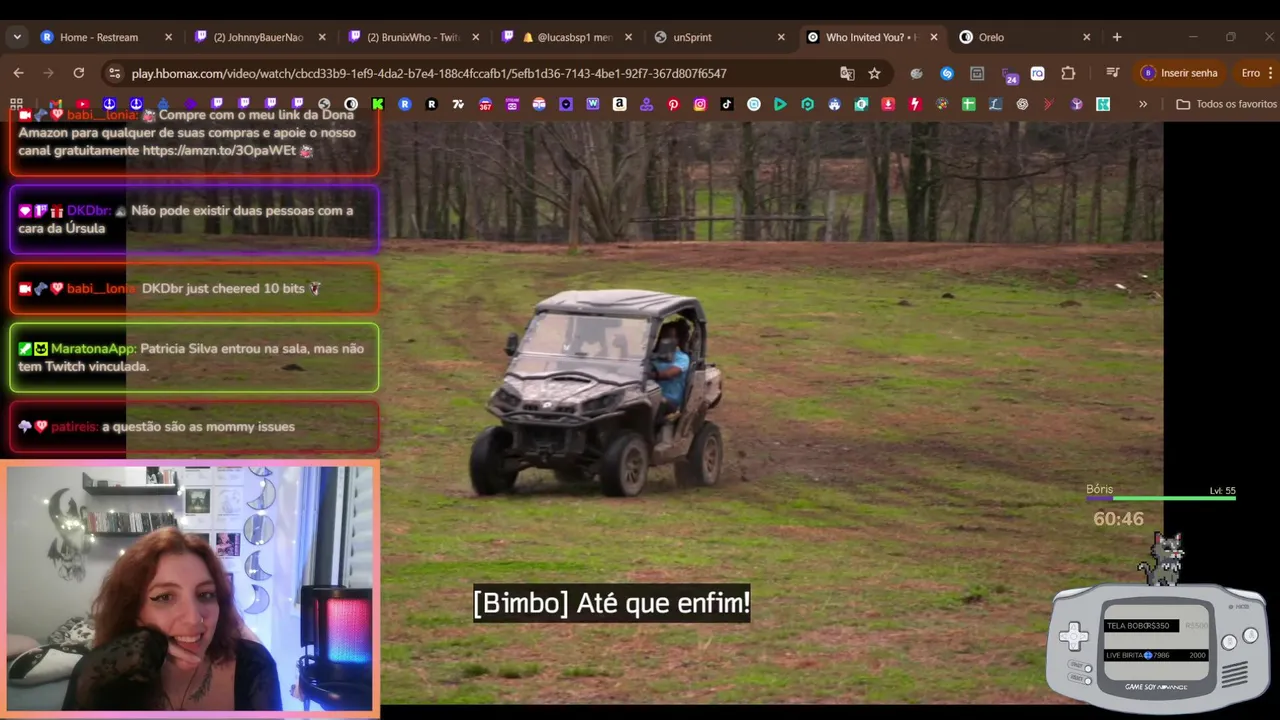The width and height of the screenshot is (1280, 720).
Task: Open the tab search dropdown arrow
Action: [x=17, y=37]
